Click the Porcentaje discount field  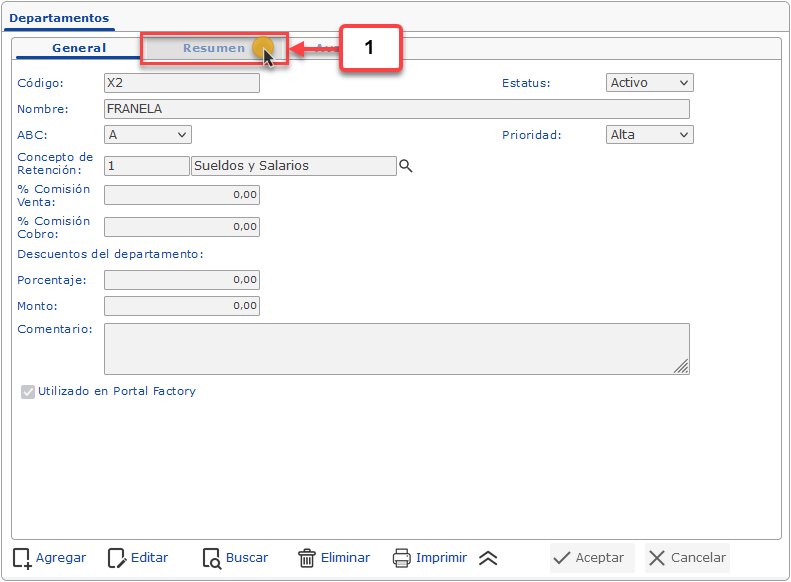click(x=182, y=280)
